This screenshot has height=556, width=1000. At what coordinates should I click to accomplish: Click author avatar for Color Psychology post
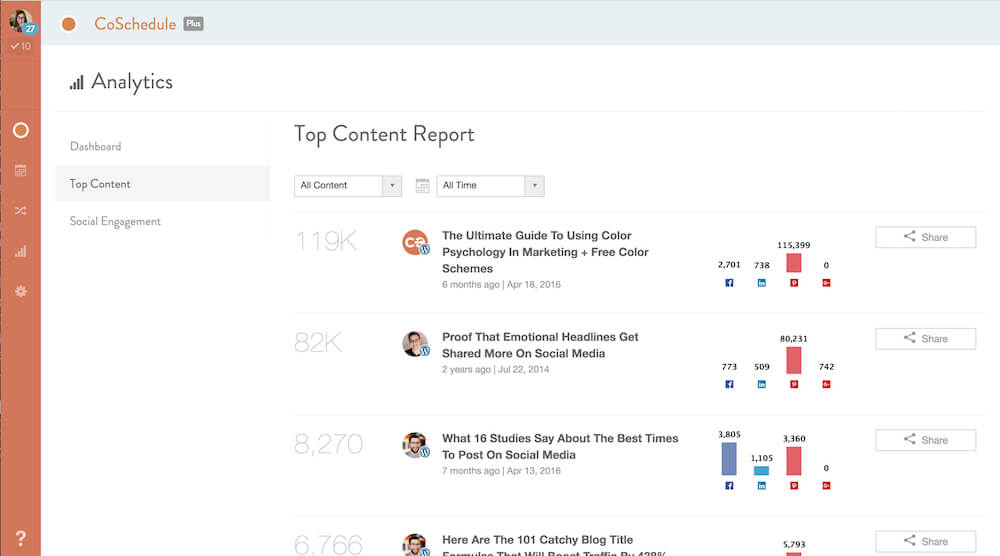tap(415, 242)
